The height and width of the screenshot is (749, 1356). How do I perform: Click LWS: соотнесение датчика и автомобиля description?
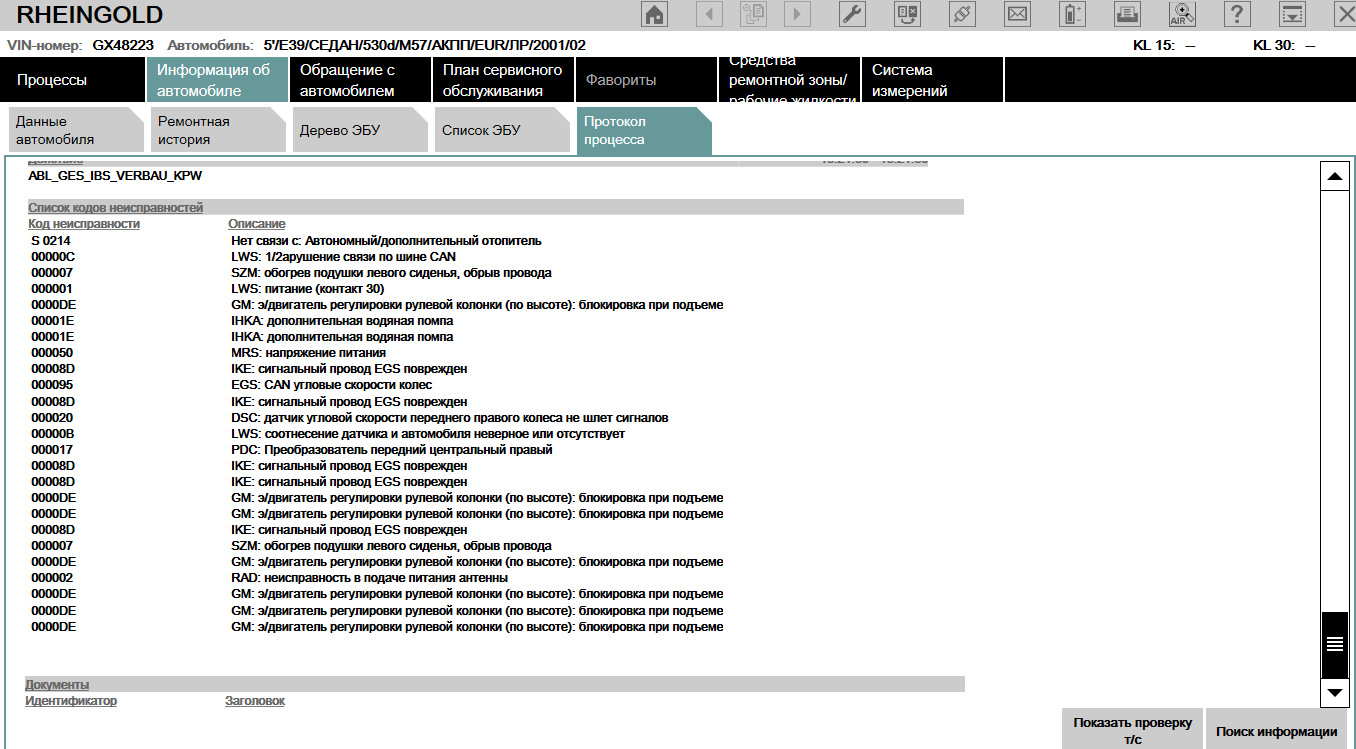pos(428,433)
